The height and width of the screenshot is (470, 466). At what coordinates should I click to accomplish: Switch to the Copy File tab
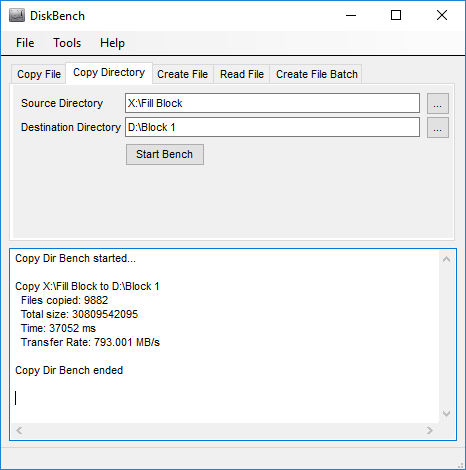(39, 74)
